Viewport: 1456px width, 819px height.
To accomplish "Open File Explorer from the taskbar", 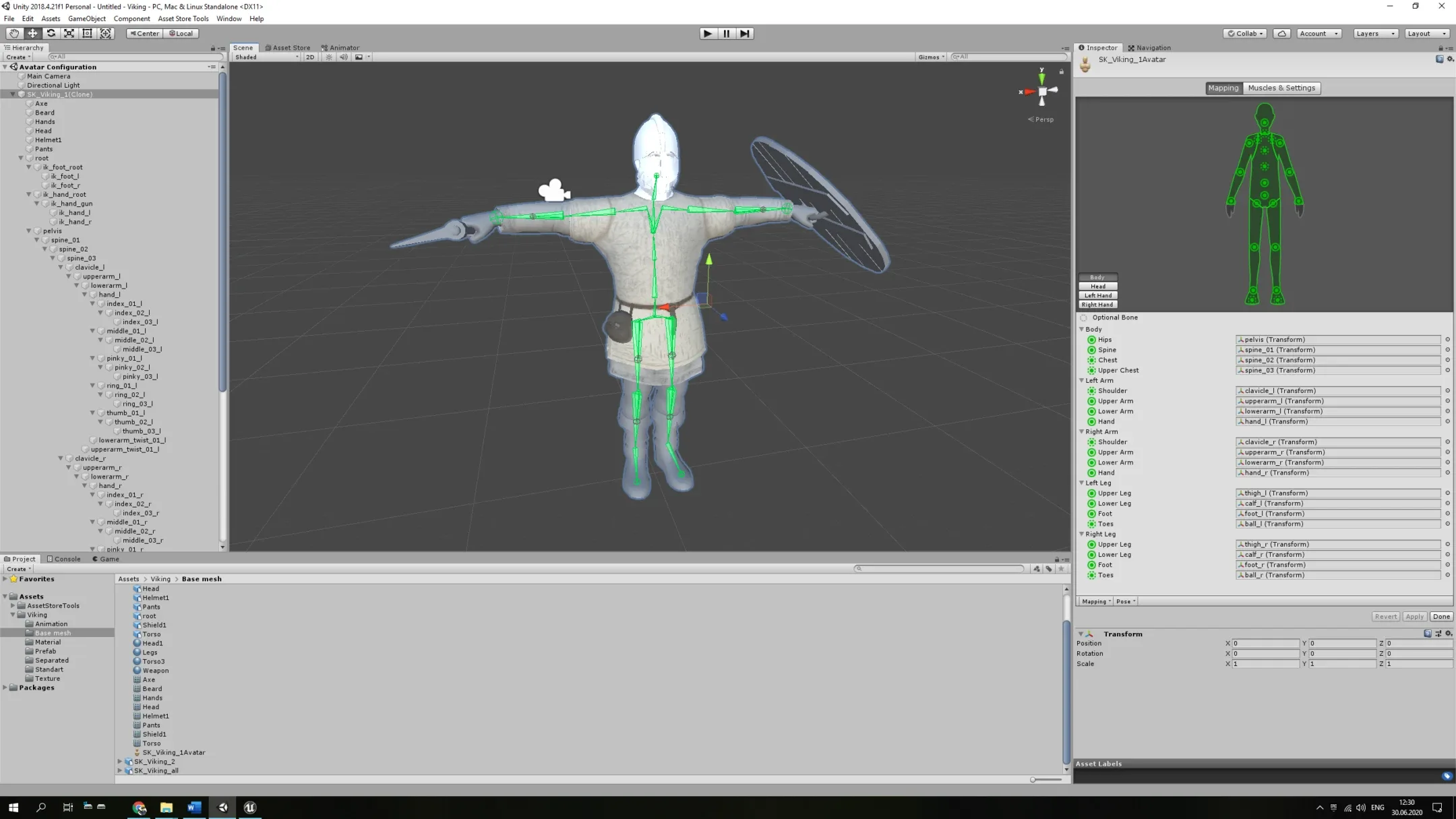I will [x=166, y=807].
